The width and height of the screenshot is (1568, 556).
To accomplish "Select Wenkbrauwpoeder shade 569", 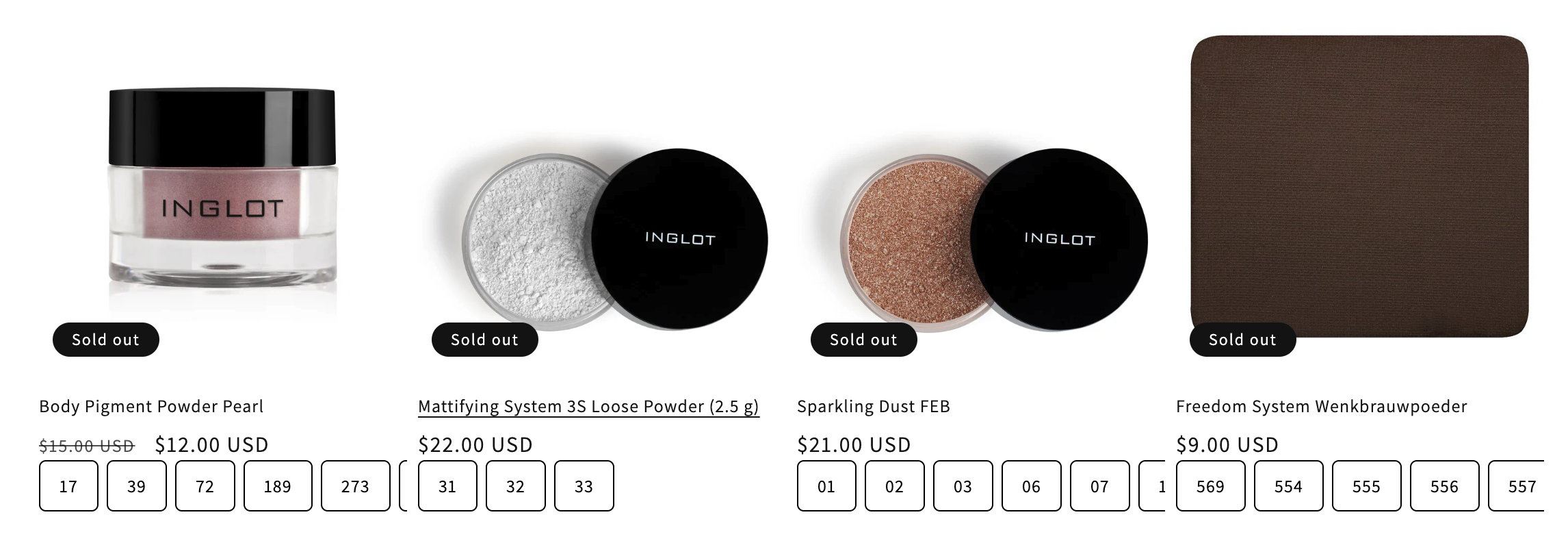I will pos(1210,486).
